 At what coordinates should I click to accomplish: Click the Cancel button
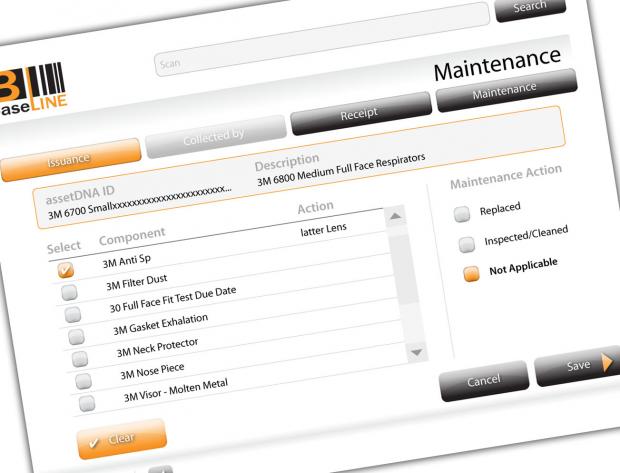click(x=484, y=380)
